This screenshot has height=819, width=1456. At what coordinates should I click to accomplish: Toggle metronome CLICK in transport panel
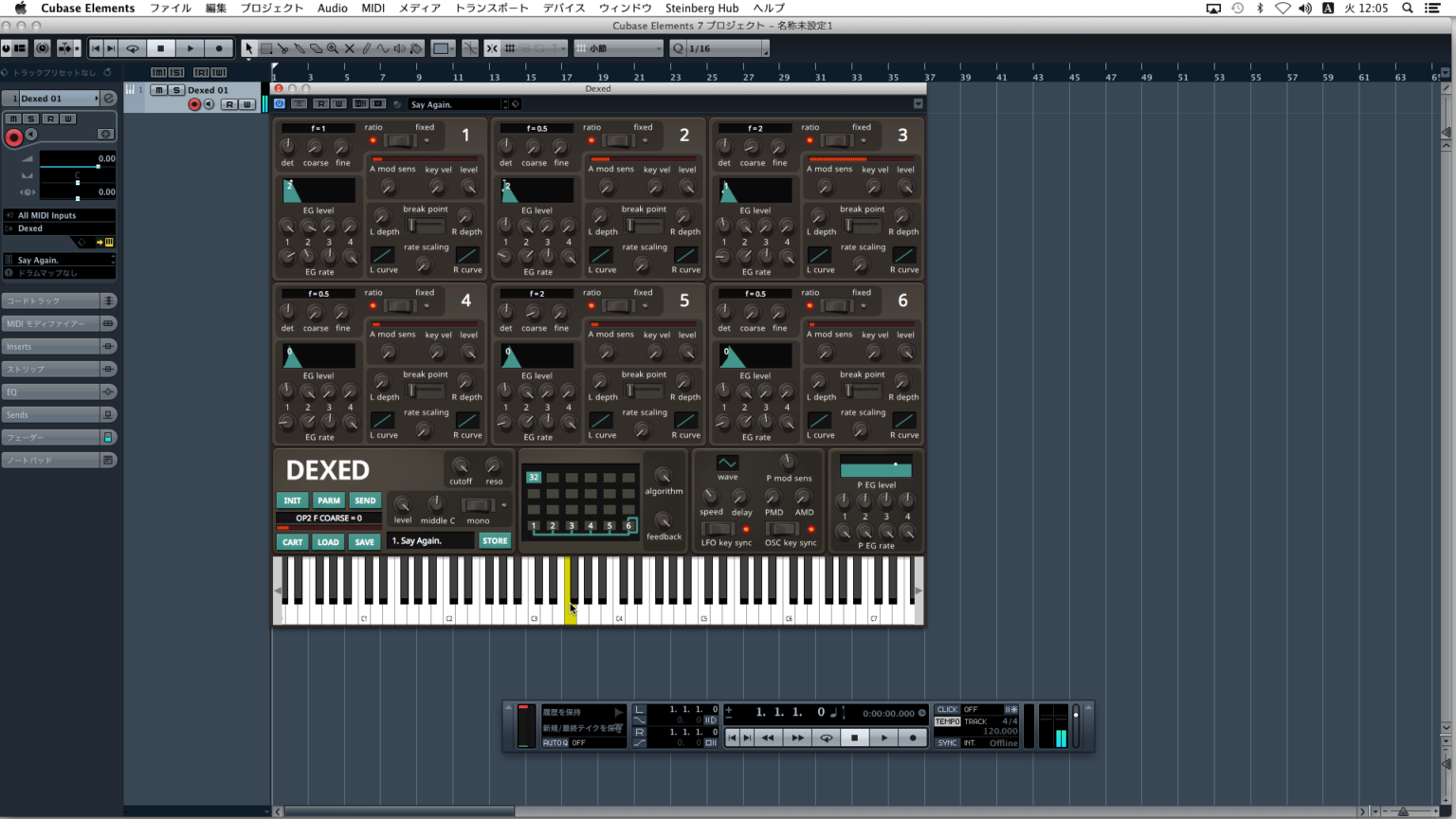coord(947,709)
